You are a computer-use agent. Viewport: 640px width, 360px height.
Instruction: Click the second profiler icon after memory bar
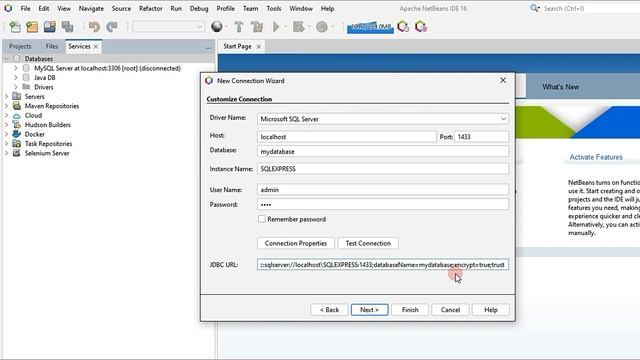pos(421,27)
